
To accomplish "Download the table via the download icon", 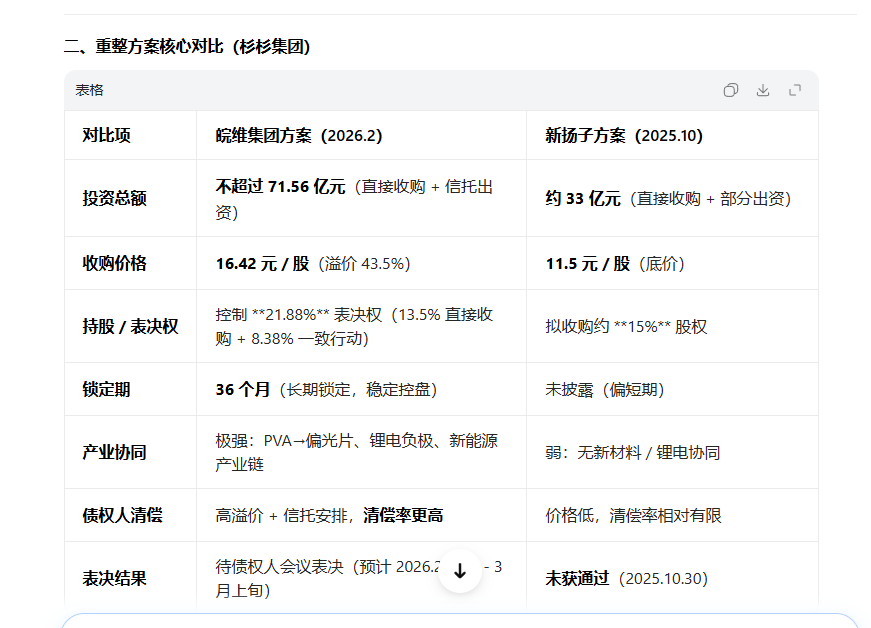I will click(x=763, y=90).
